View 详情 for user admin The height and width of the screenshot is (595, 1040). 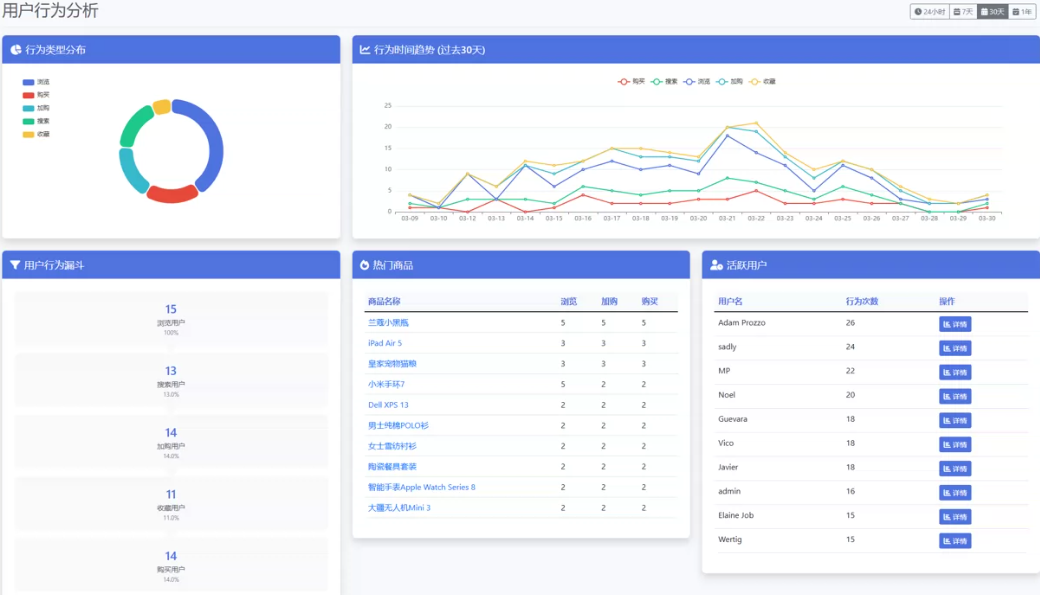click(x=955, y=493)
